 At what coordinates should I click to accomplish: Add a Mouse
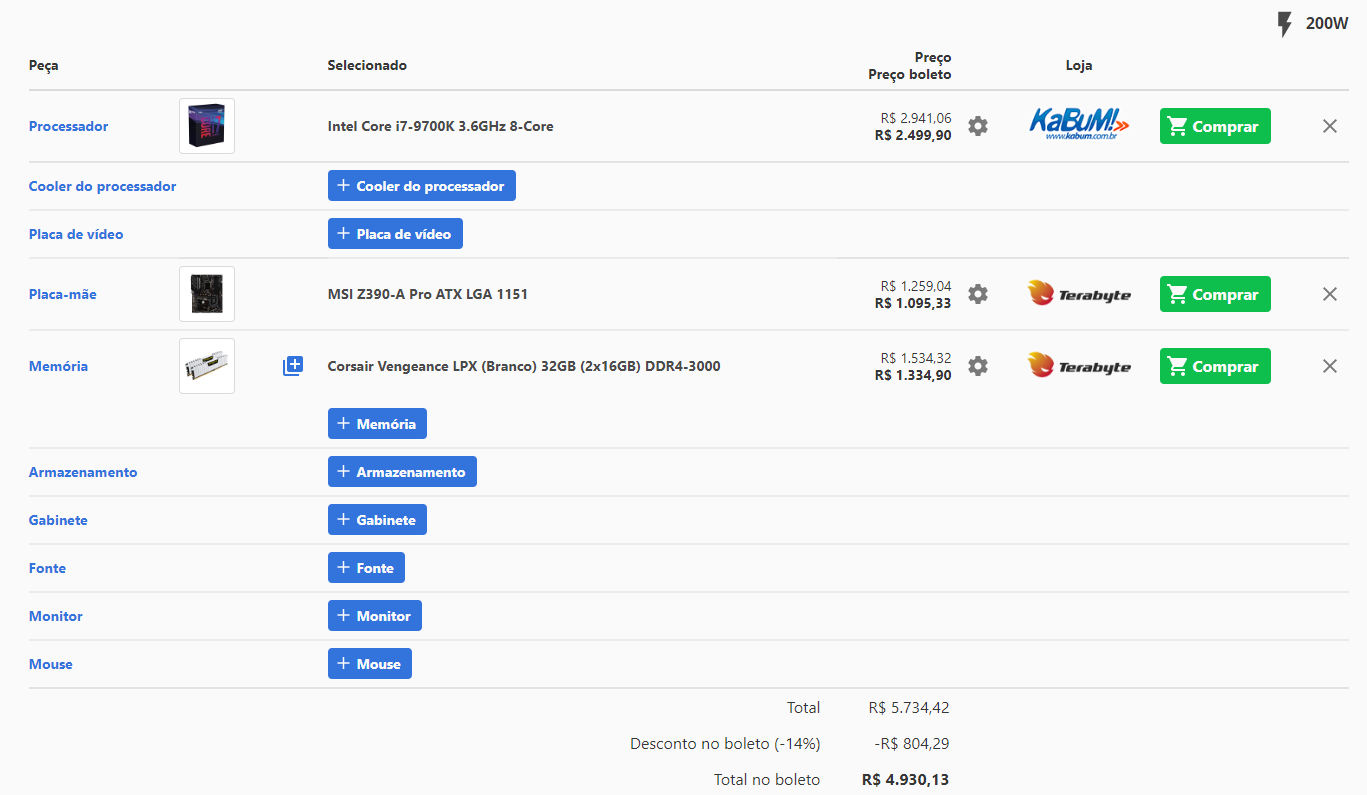[370, 664]
